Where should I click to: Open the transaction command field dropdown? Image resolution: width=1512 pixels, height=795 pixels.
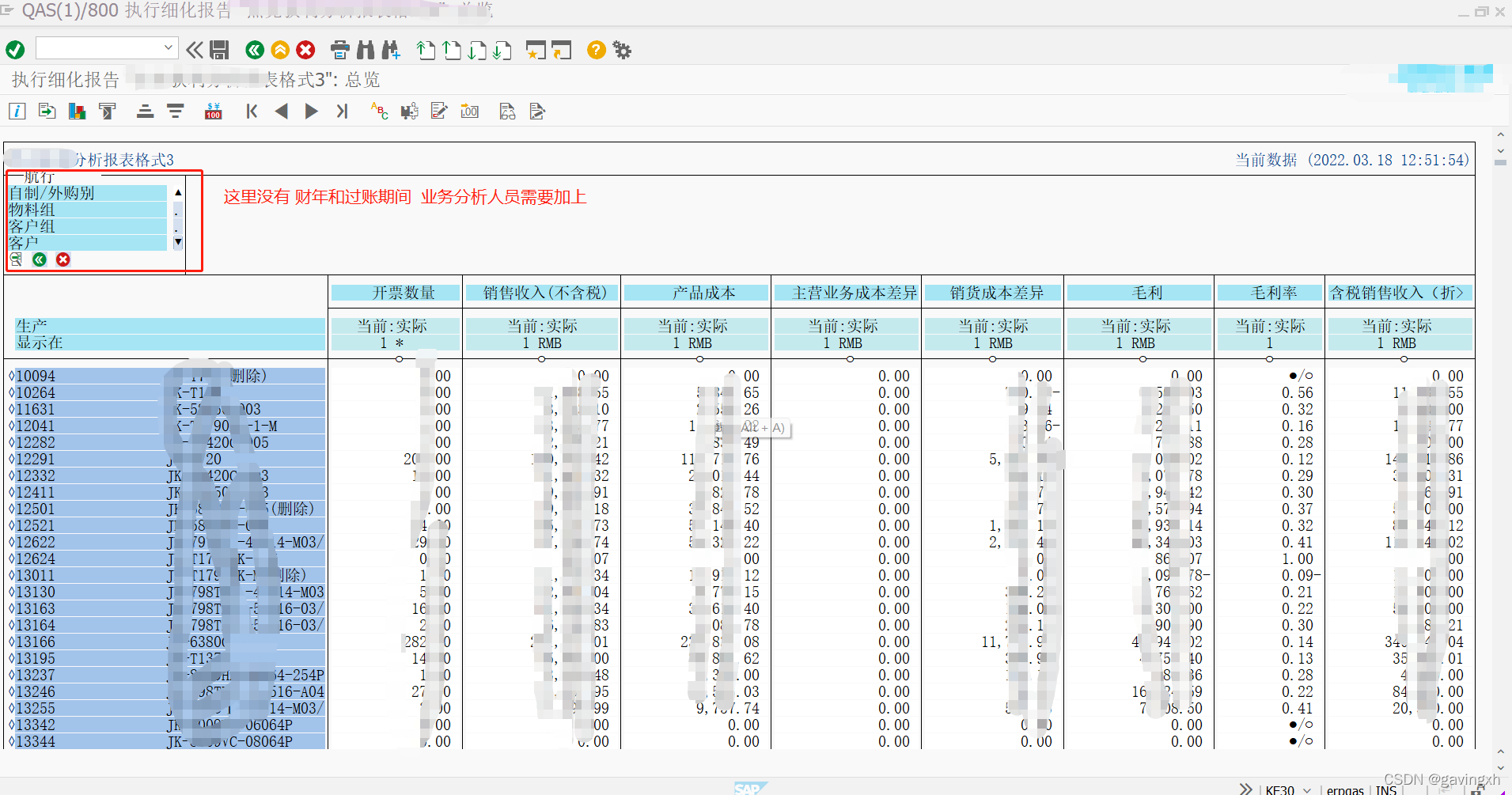pyautogui.click(x=168, y=48)
